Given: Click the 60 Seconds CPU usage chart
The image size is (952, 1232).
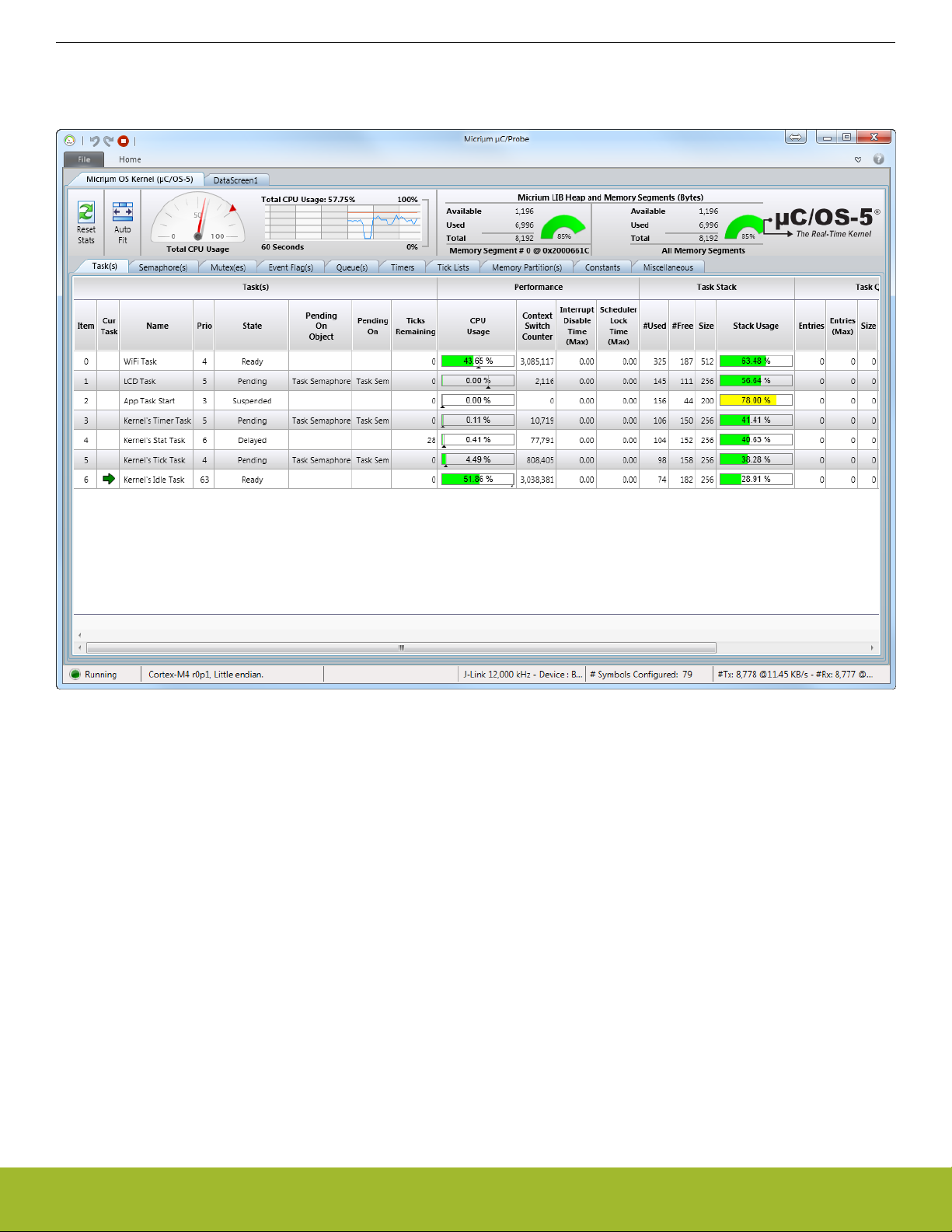Looking at the screenshot, I should click(342, 223).
